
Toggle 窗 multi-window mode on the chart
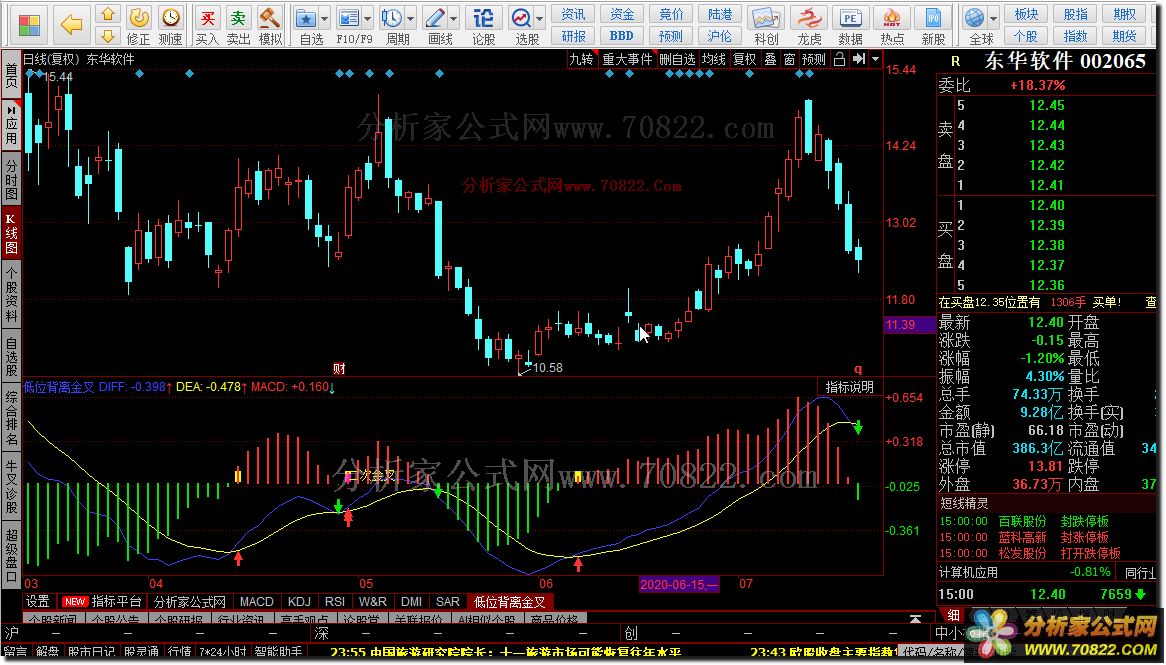[x=789, y=59]
